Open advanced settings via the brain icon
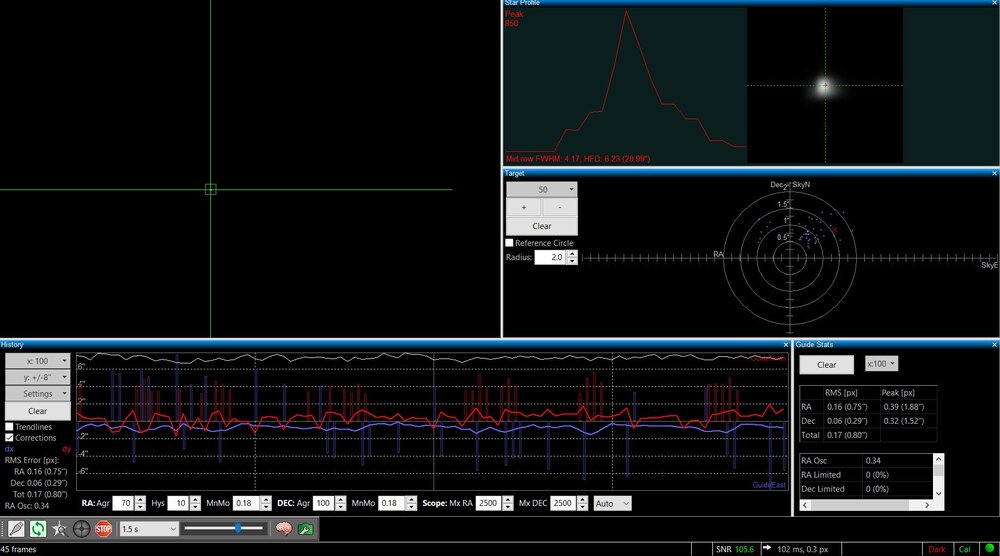 click(283, 528)
